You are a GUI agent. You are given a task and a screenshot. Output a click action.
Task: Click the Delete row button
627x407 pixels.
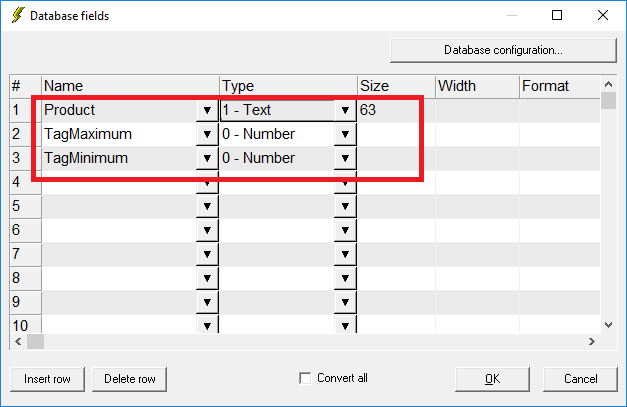(x=130, y=379)
